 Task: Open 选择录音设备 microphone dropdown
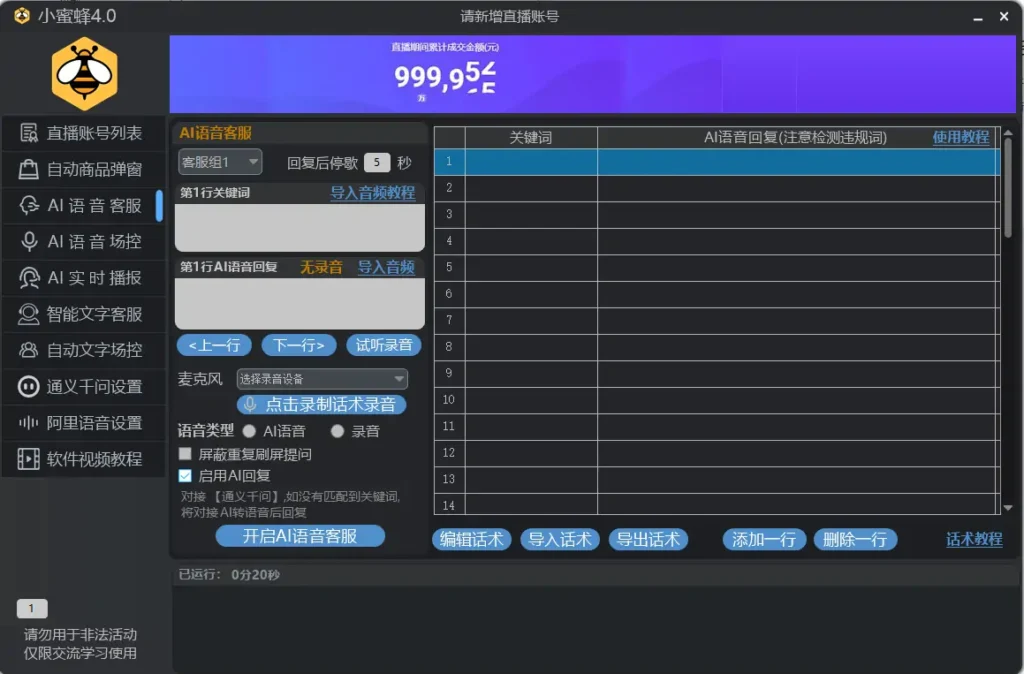tap(322, 379)
